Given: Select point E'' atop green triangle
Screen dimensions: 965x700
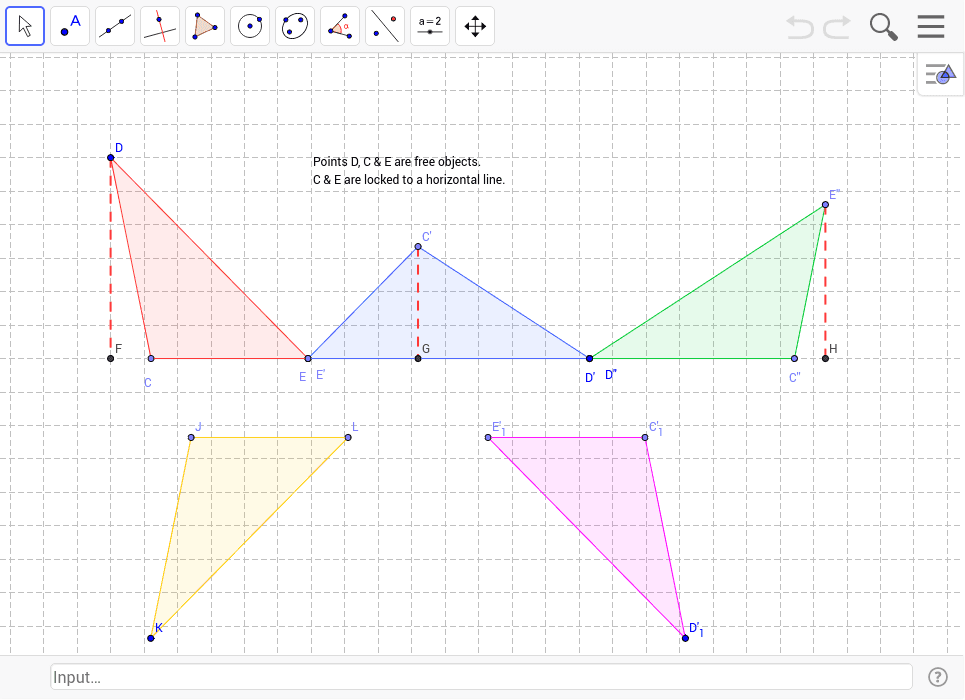Looking at the screenshot, I should (825, 204).
